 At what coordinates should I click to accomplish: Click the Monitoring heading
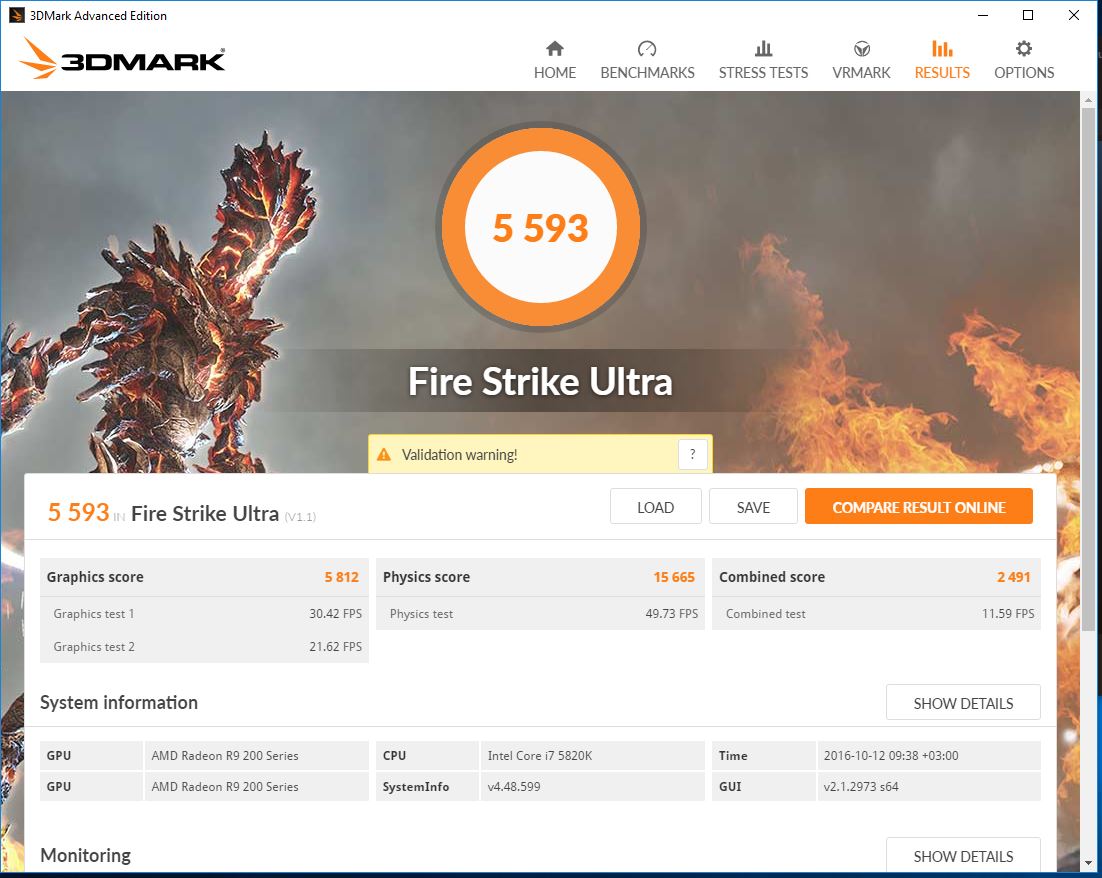click(86, 856)
